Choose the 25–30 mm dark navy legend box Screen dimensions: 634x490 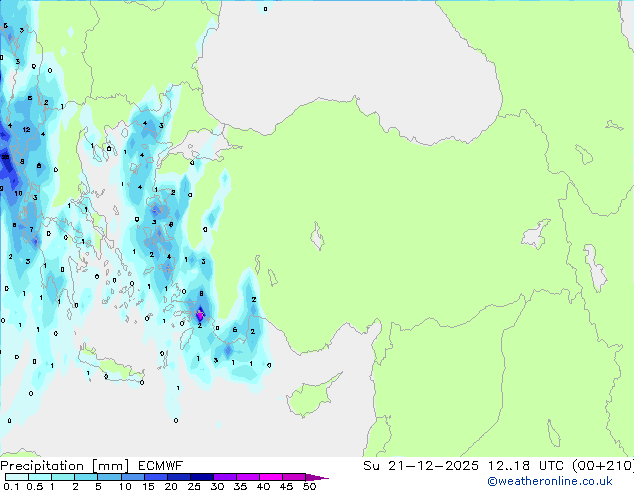point(201,477)
